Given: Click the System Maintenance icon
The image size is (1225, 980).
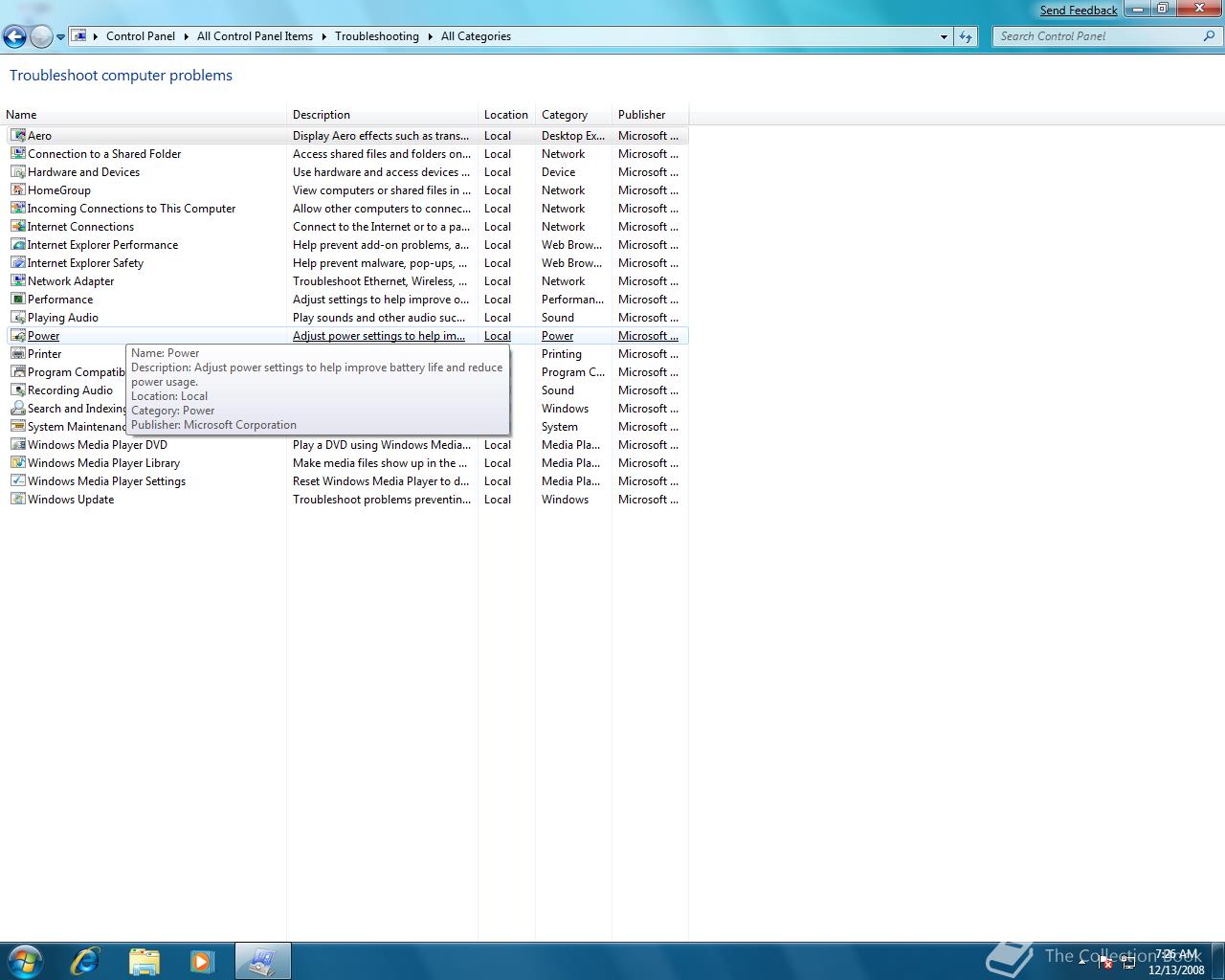Looking at the screenshot, I should [x=18, y=427].
